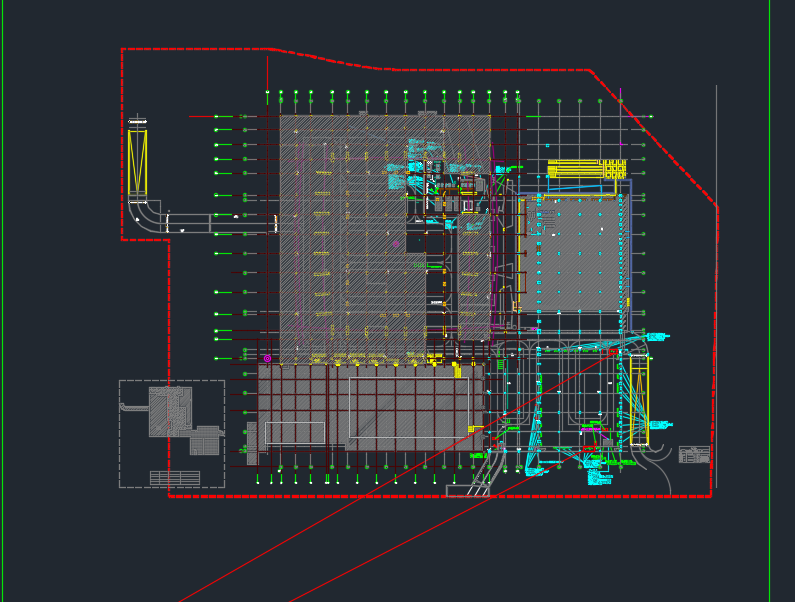Select the yellow crossed ramp rectangle at upper left
Image resolution: width=795 pixels, height=602 pixels.
point(137,161)
